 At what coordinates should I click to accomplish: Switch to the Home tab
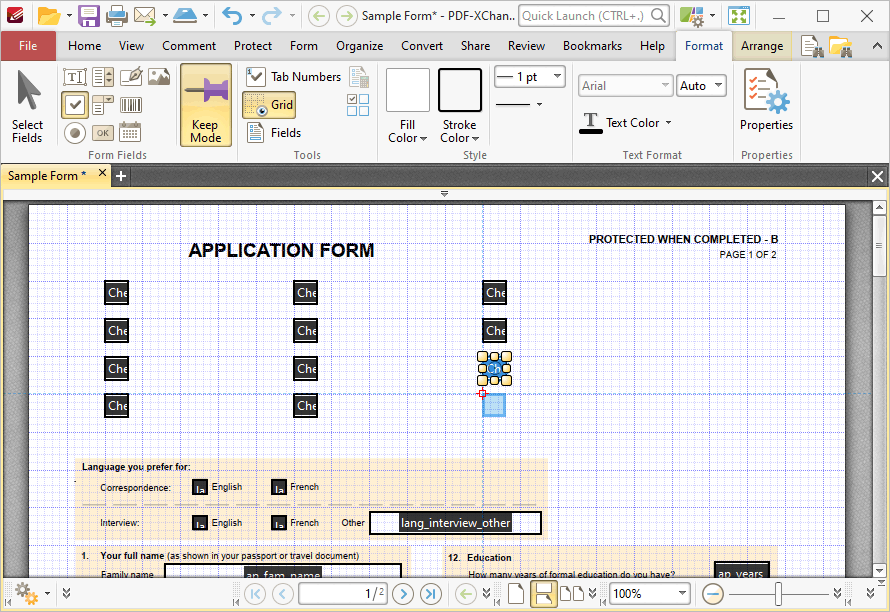[85, 46]
